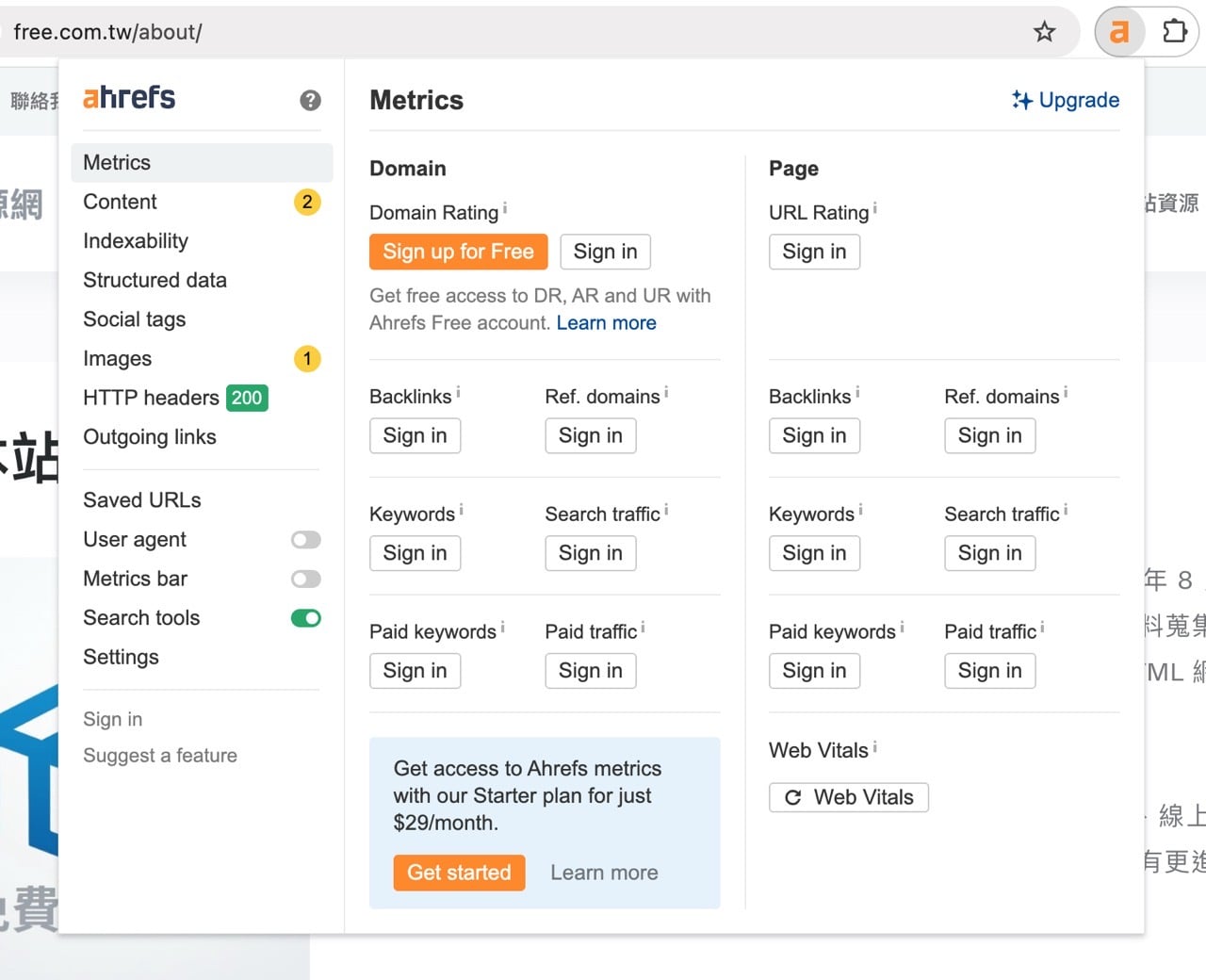This screenshot has height=980, width=1206.
Task: Select Metrics in the sidebar
Action: coord(202,162)
